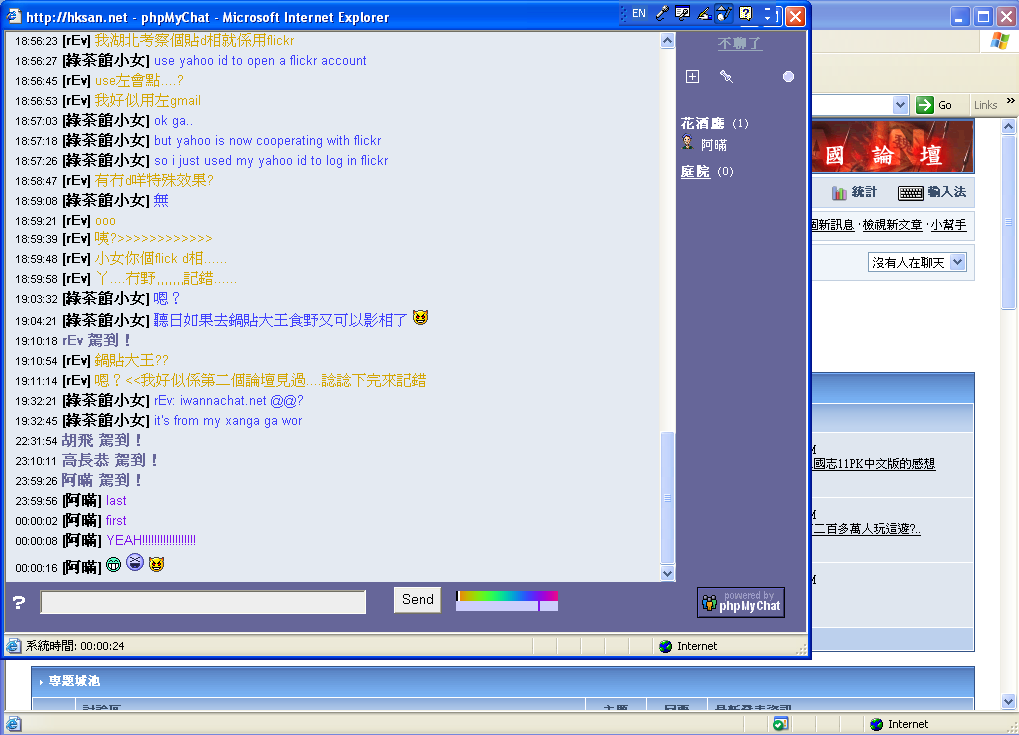Image resolution: width=1019 pixels, height=735 pixels.
Task: Click the green Go arrow in background browser
Action: click(925, 105)
